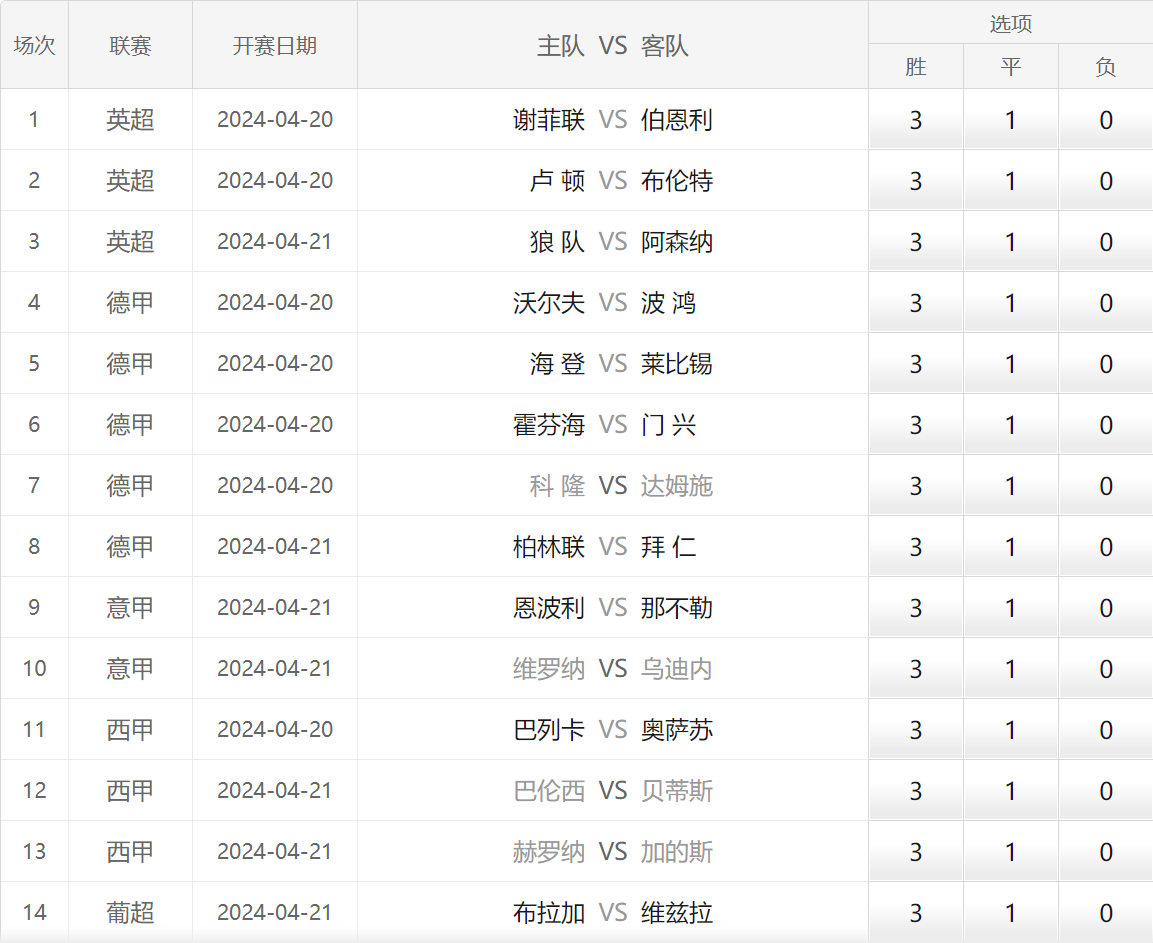
Task: Select option 0 (负) for 卢顿 VS 布伦特
Action: click(x=1106, y=181)
